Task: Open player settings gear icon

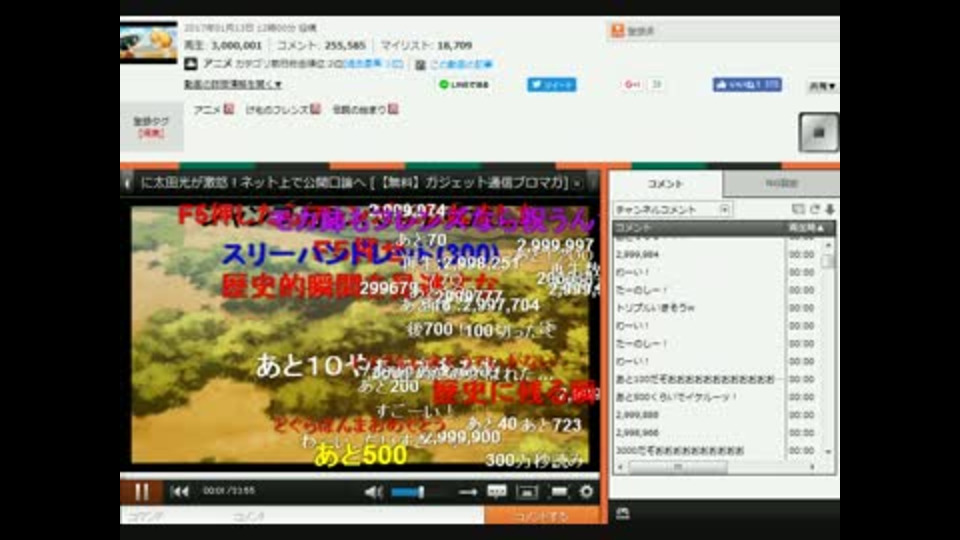Action: click(587, 492)
